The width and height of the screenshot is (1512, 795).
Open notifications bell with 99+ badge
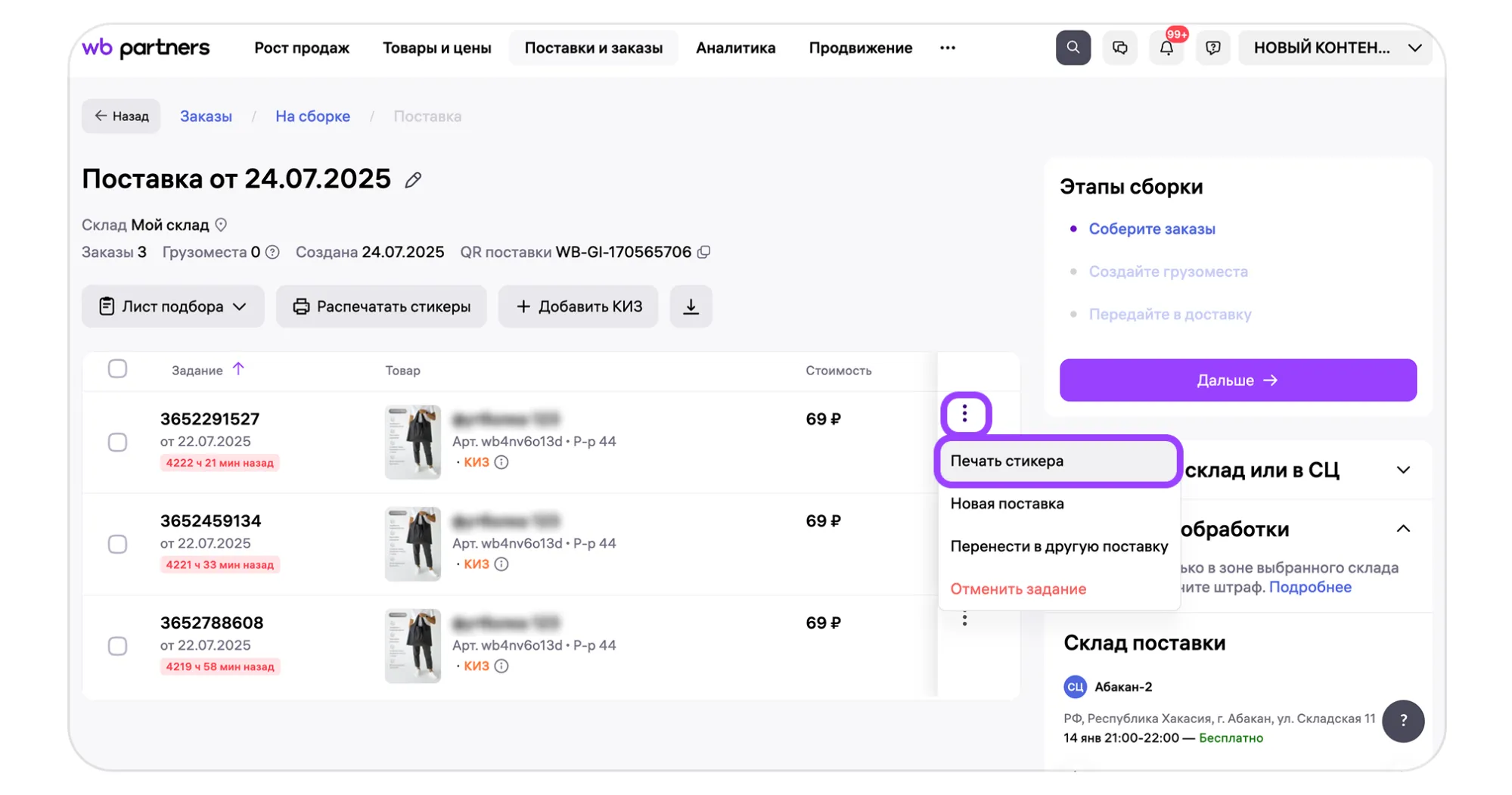[x=1166, y=48]
